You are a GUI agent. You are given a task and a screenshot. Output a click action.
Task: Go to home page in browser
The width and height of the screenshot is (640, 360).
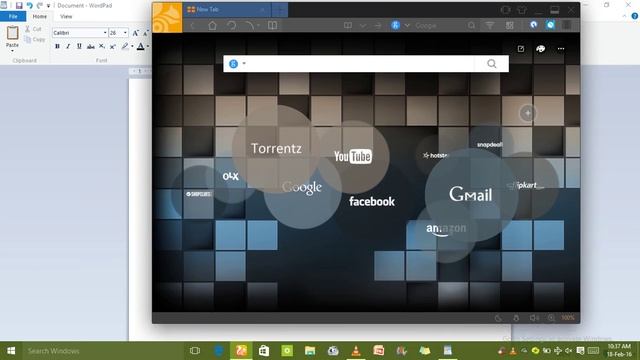(212, 25)
